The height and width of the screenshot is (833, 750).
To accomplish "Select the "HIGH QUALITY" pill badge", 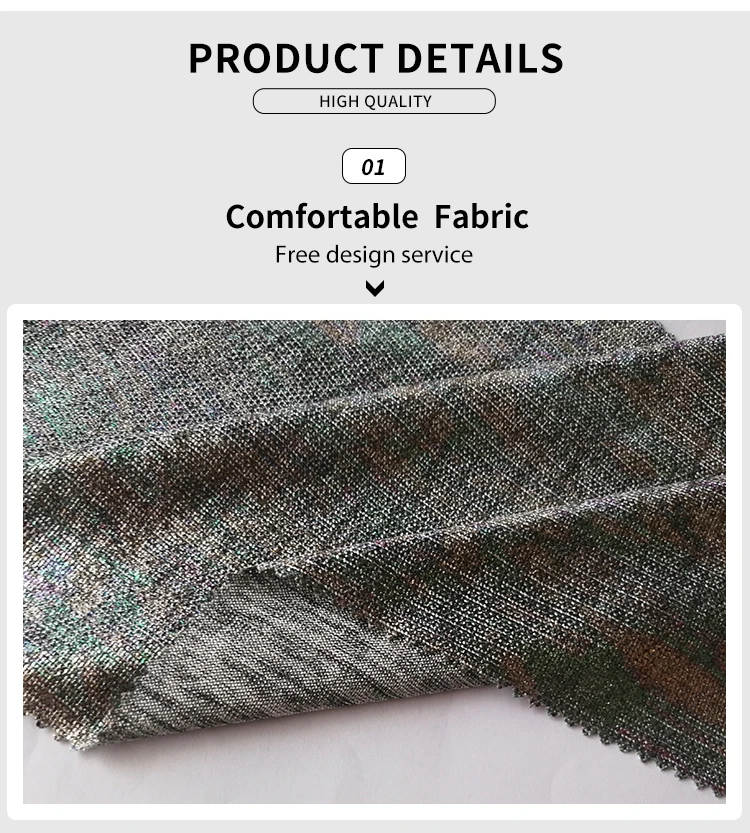I will point(374,101).
